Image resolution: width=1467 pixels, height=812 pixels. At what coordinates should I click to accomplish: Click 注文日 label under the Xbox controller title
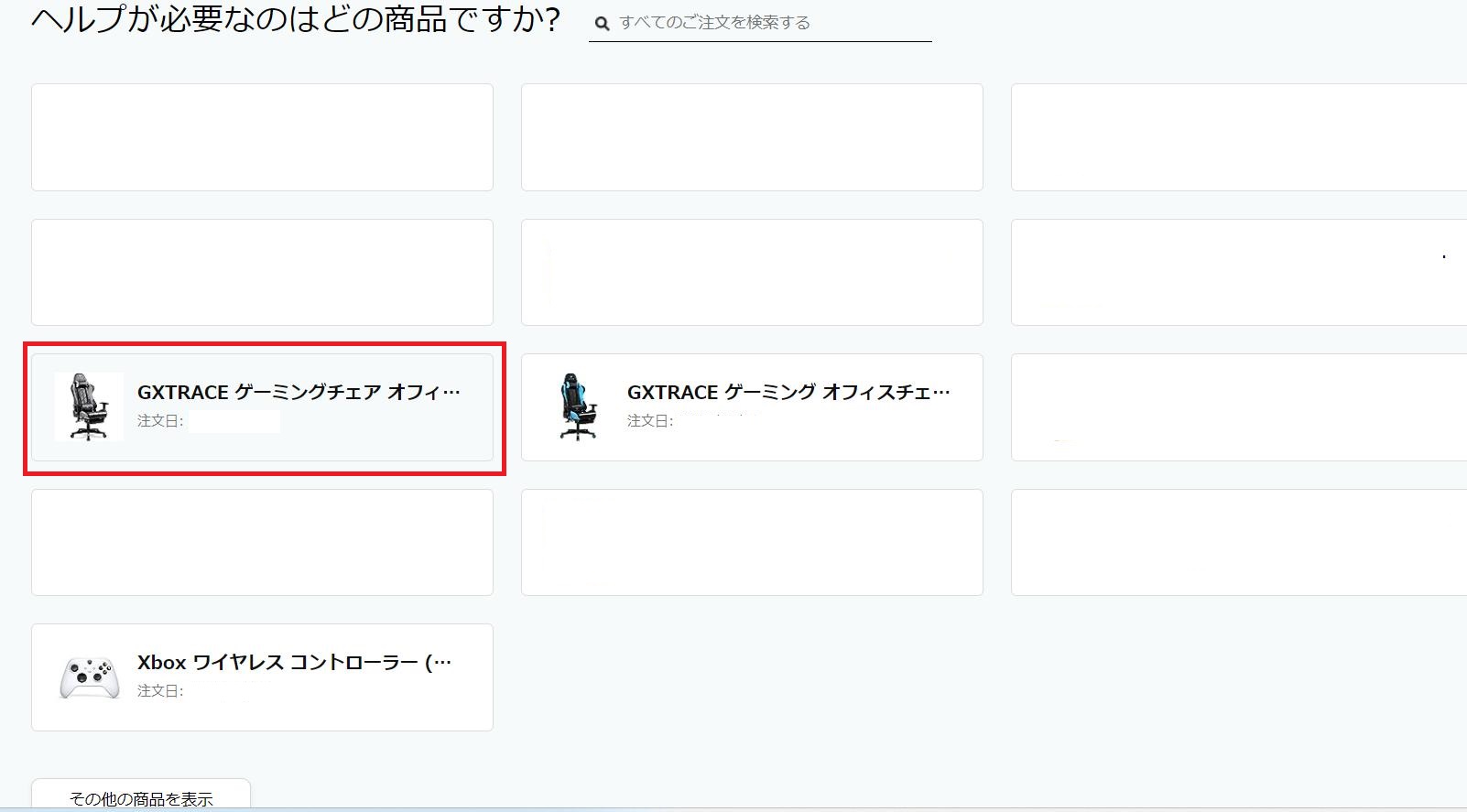click(x=160, y=691)
